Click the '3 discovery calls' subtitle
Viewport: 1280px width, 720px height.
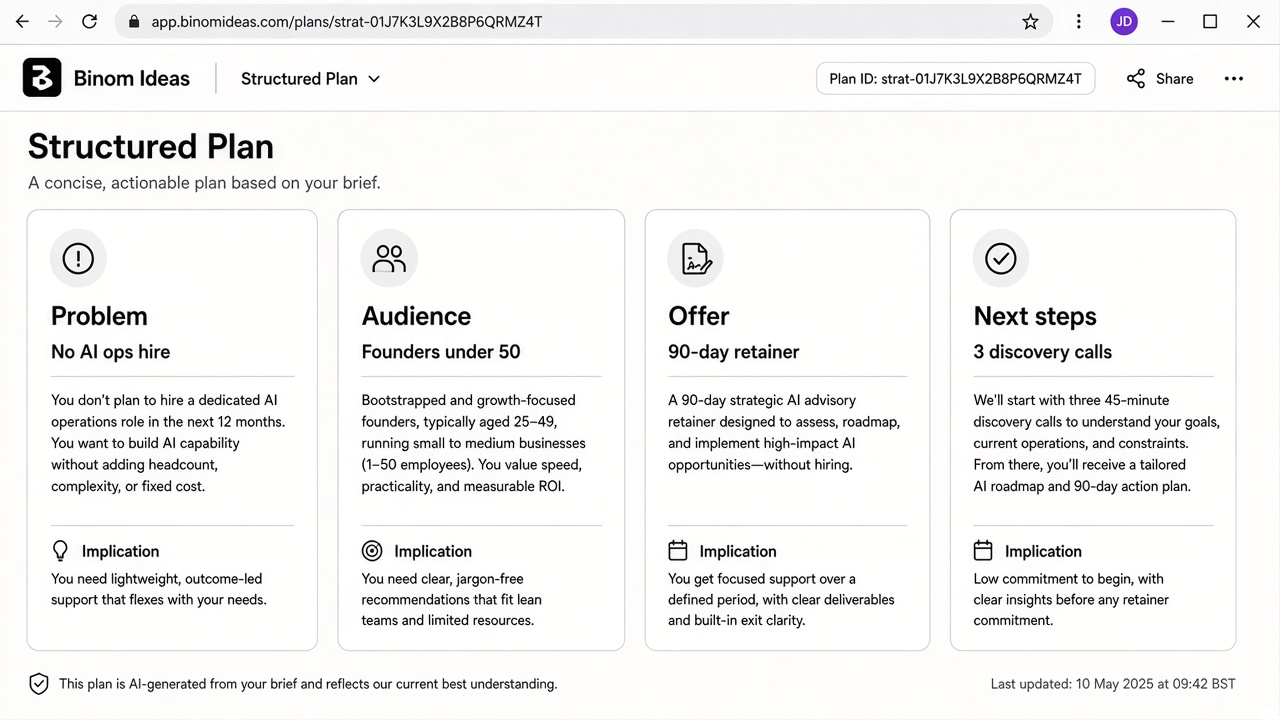pyautogui.click(x=1043, y=352)
